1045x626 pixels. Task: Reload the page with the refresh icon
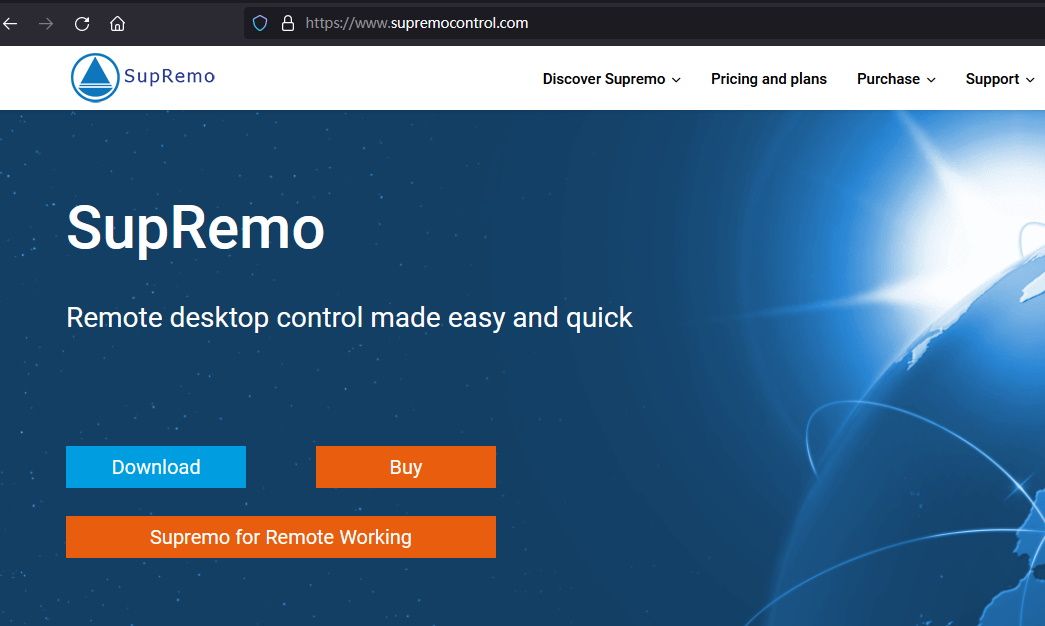(x=82, y=24)
